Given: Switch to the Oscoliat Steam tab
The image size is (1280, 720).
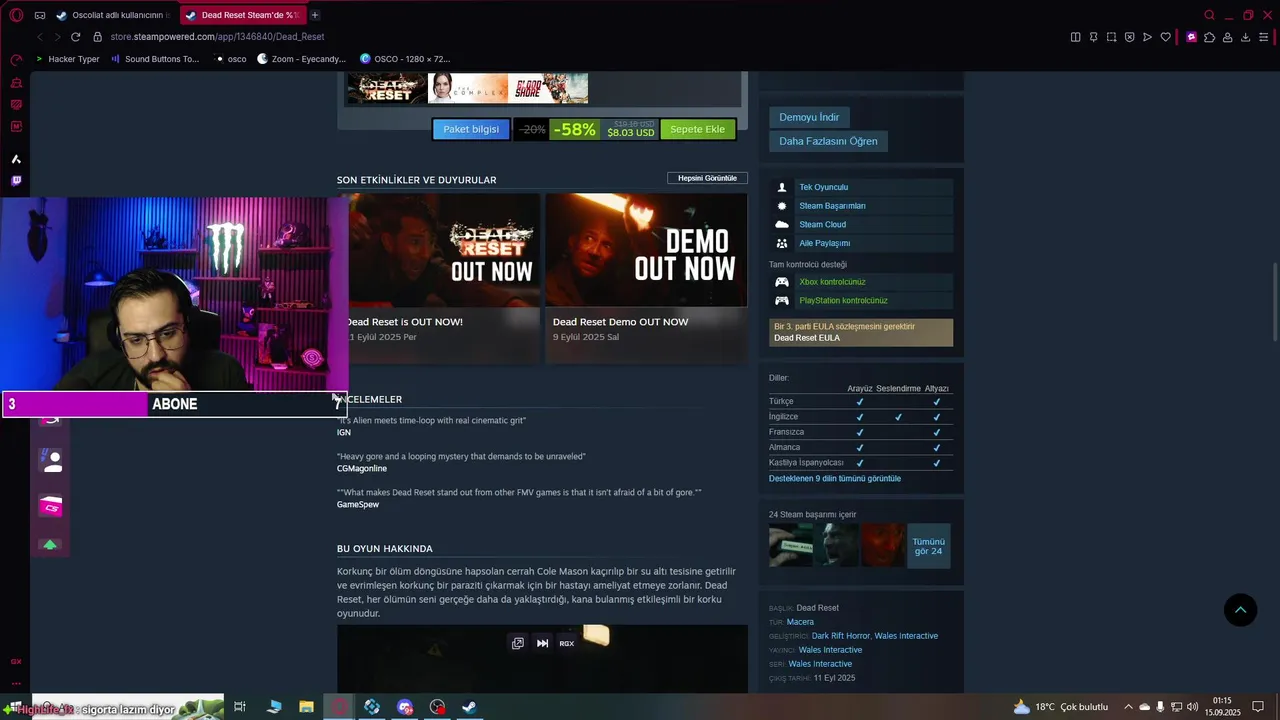Looking at the screenshot, I should [112, 15].
